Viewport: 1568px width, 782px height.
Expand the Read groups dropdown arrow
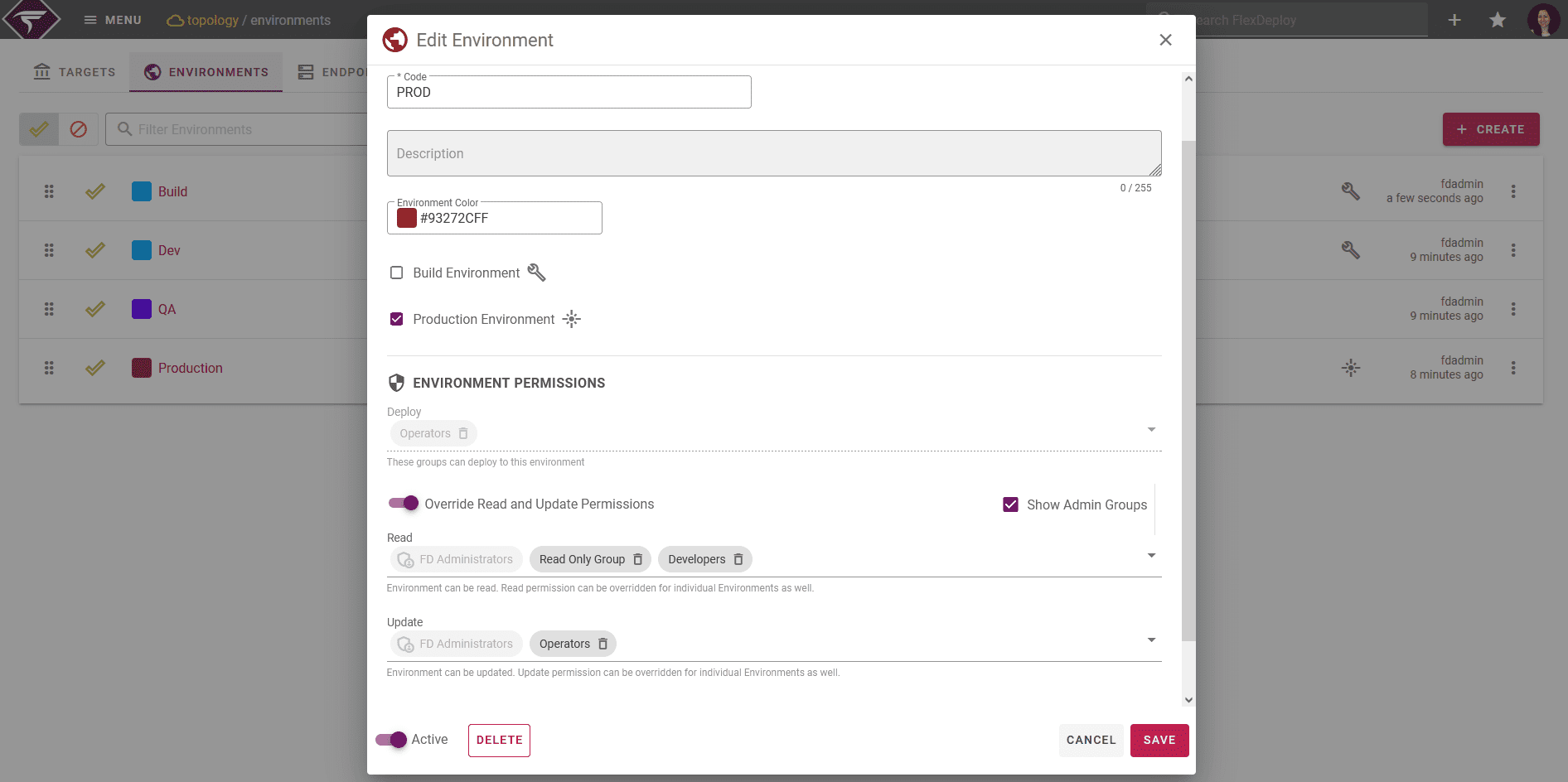(x=1151, y=555)
